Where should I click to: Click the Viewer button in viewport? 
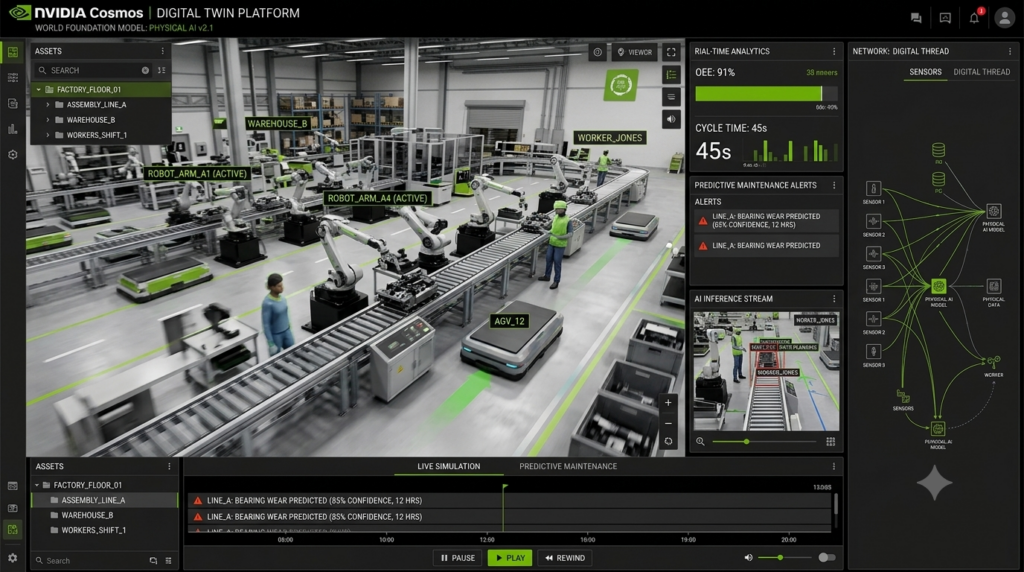[635, 52]
